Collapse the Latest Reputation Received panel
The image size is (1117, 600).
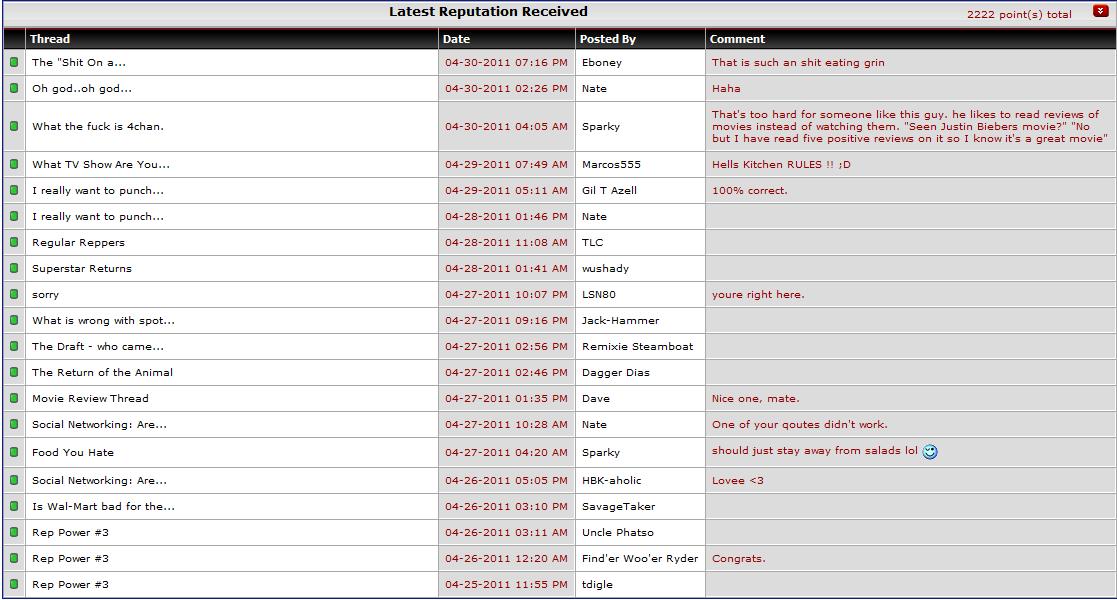click(1101, 11)
